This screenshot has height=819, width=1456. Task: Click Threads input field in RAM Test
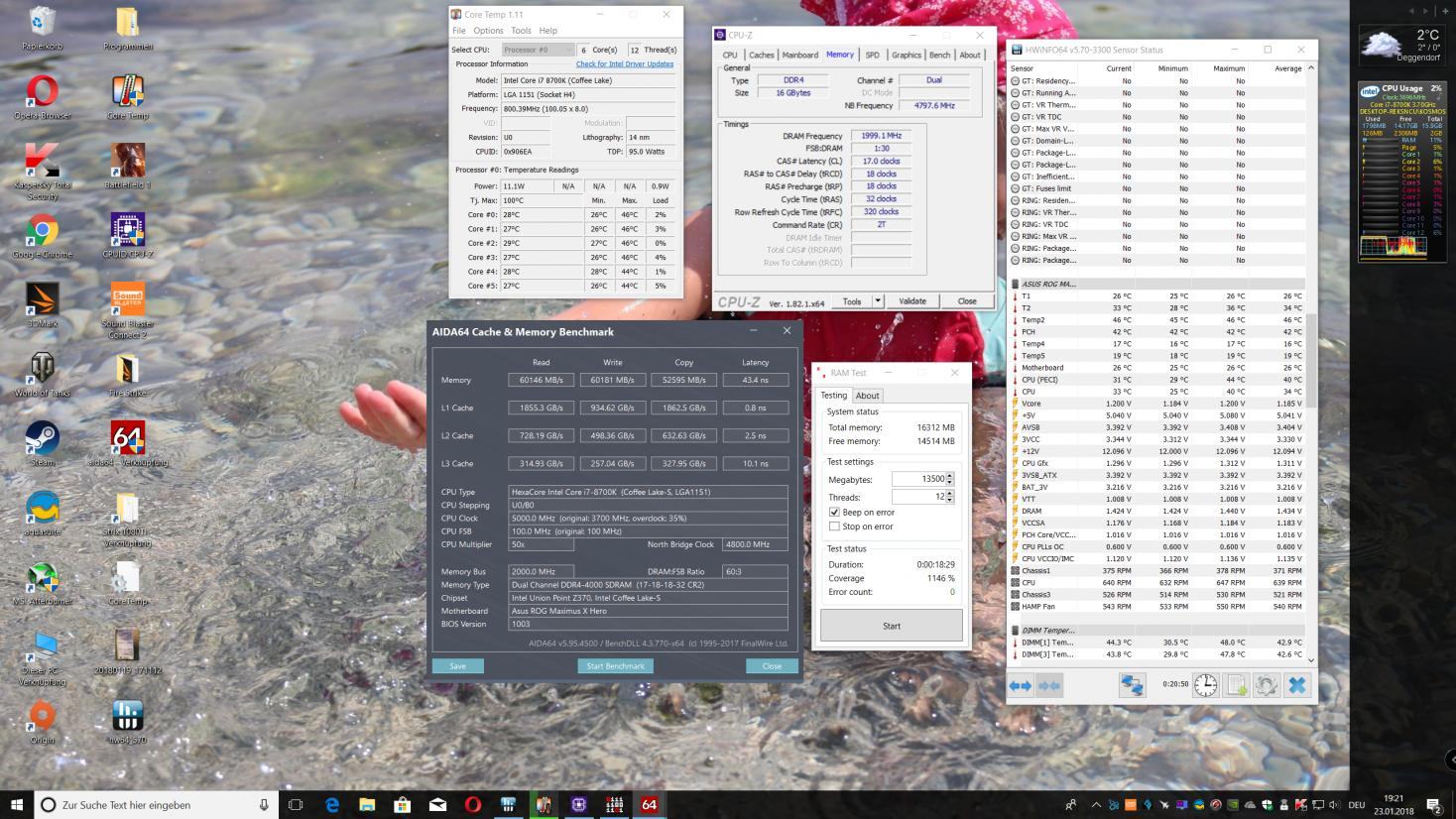(x=918, y=497)
